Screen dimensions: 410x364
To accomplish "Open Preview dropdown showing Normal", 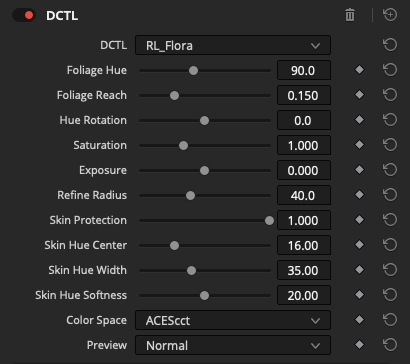I will [x=233, y=345].
